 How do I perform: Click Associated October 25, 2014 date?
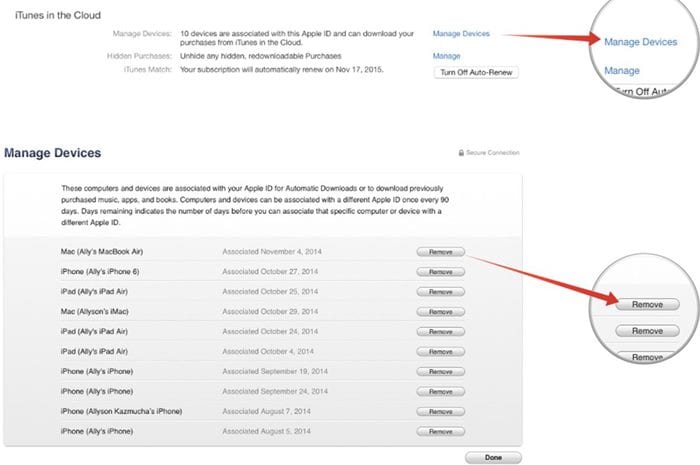pos(270,291)
